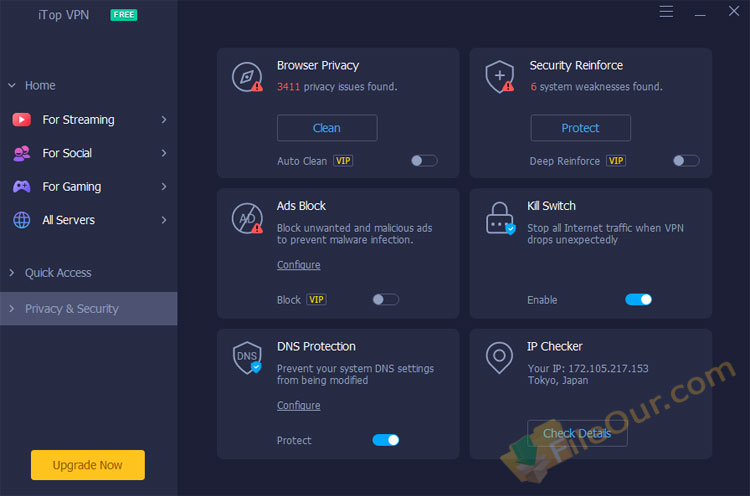Click VIP badge beside Deep Reinforce
The image size is (750, 496).
[616, 161]
